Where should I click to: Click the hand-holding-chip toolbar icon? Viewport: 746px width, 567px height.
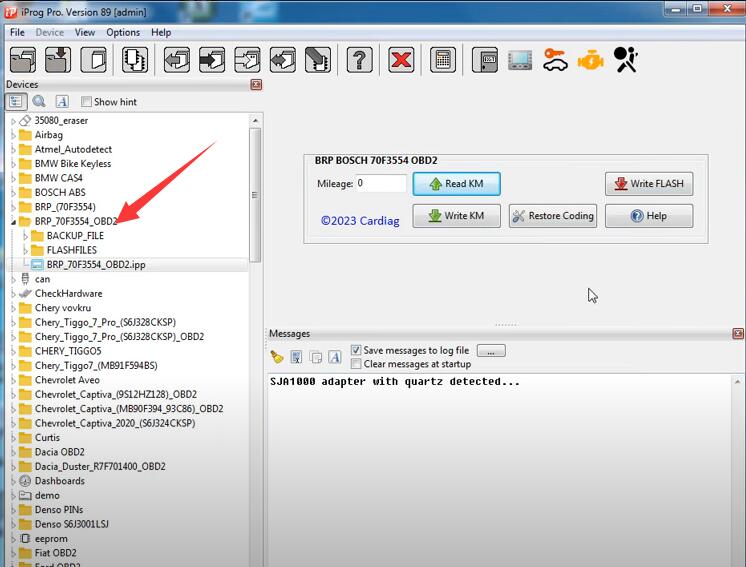pyautogui.click(x=317, y=60)
